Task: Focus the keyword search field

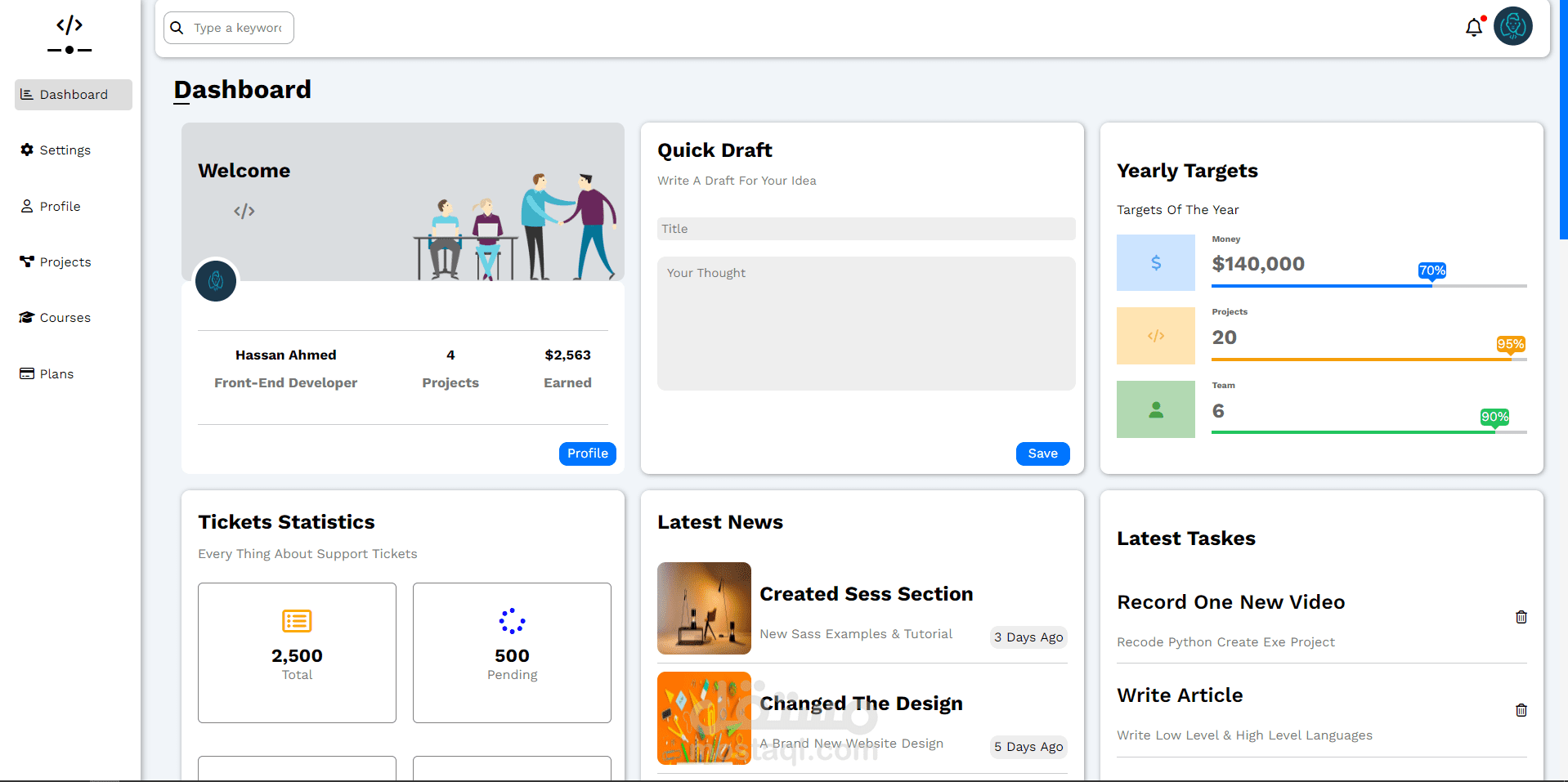Action: [x=229, y=28]
